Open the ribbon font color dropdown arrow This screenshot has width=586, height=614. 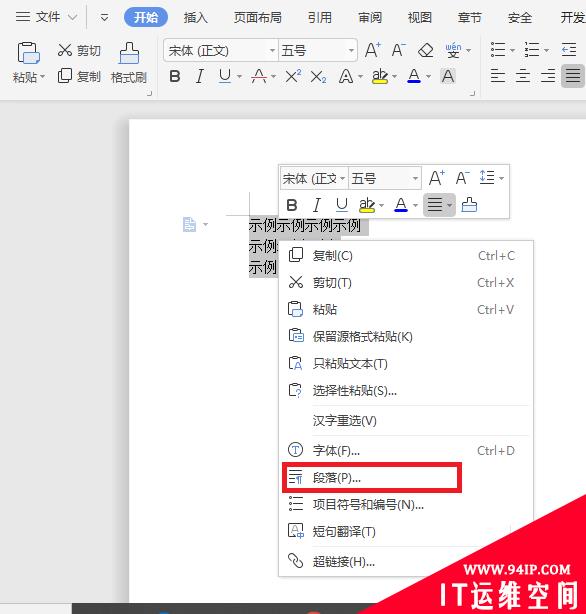pyautogui.click(x=429, y=76)
